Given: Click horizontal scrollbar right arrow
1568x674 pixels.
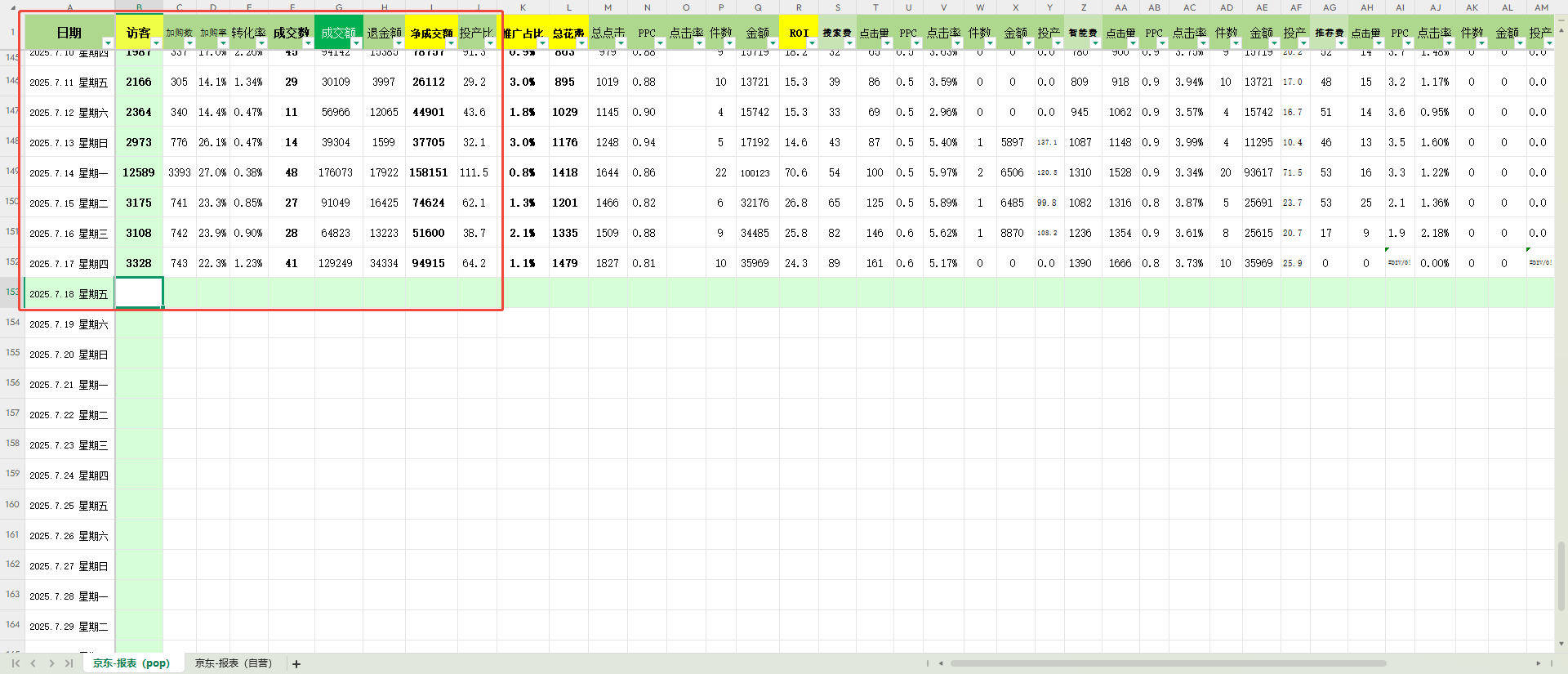Looking at the screenshot, I should [1538, 663].
